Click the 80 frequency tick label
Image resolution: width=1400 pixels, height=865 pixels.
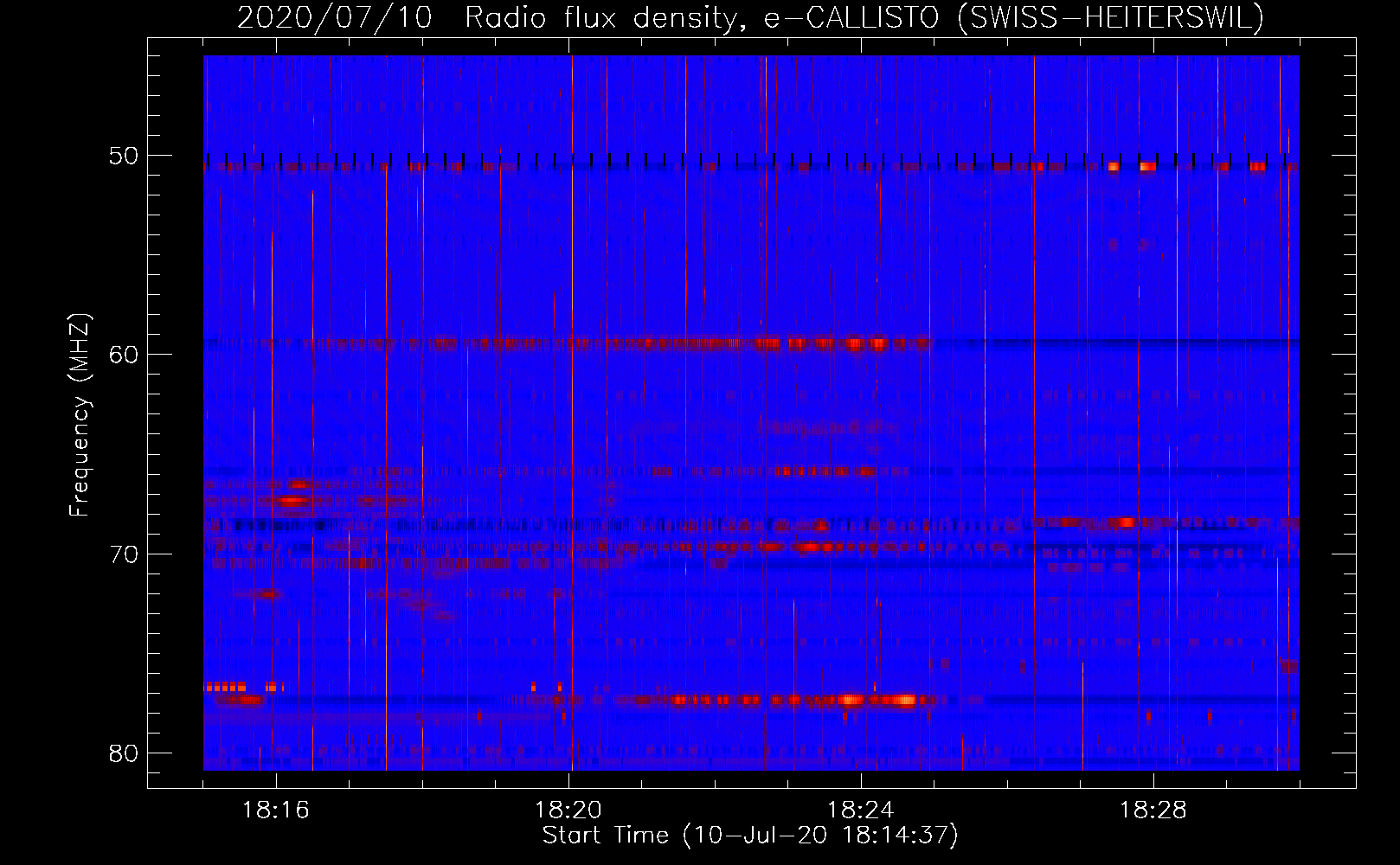click(125, 753)
